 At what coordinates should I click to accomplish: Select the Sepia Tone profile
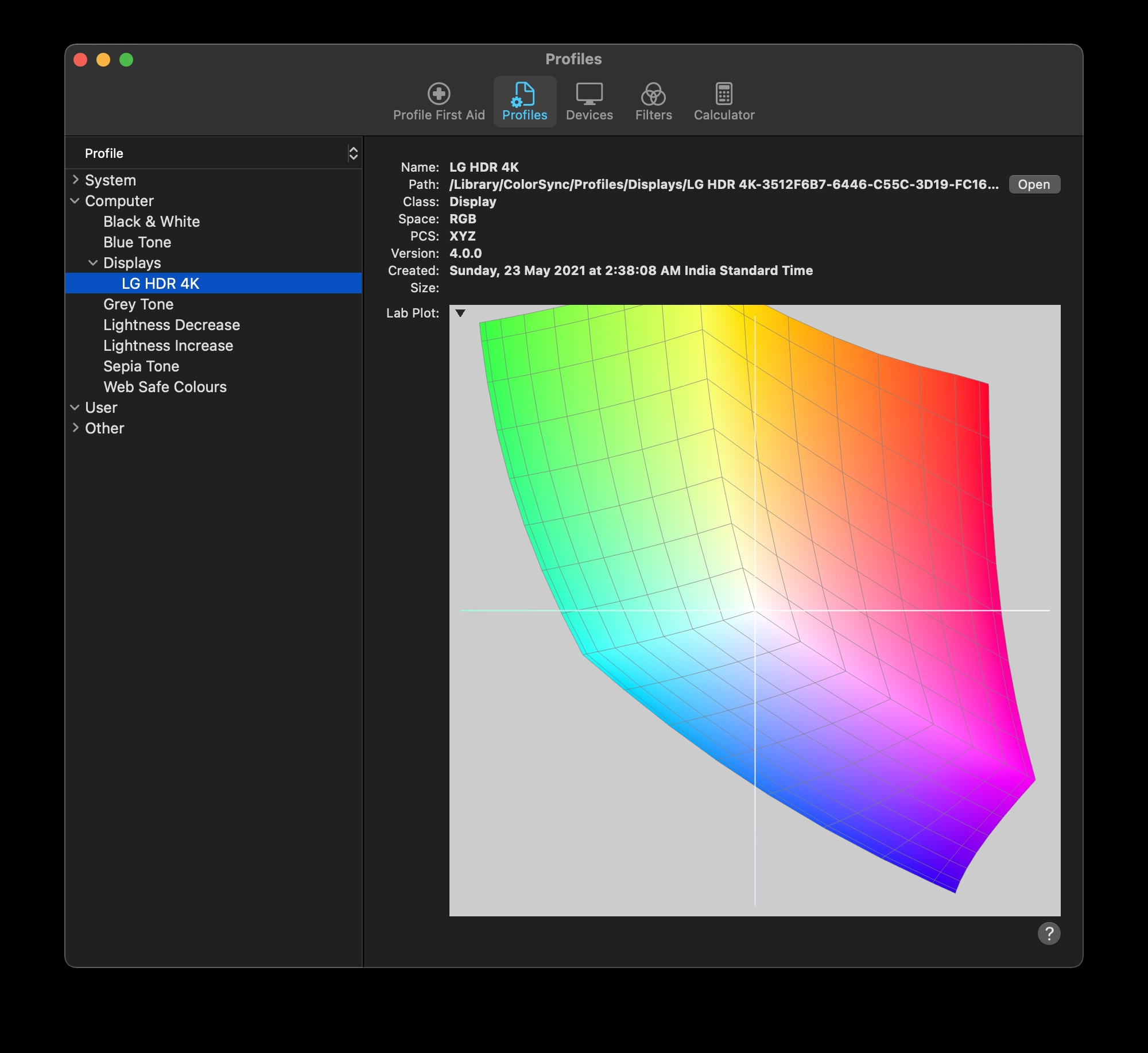pyautogui.click(x=141, y=366)
